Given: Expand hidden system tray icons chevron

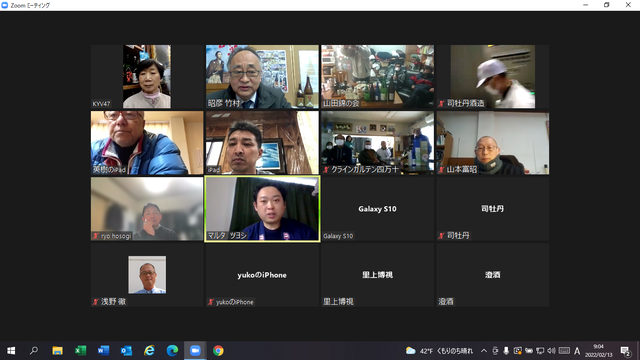Looking at the screenshot, I should point(484,351).
